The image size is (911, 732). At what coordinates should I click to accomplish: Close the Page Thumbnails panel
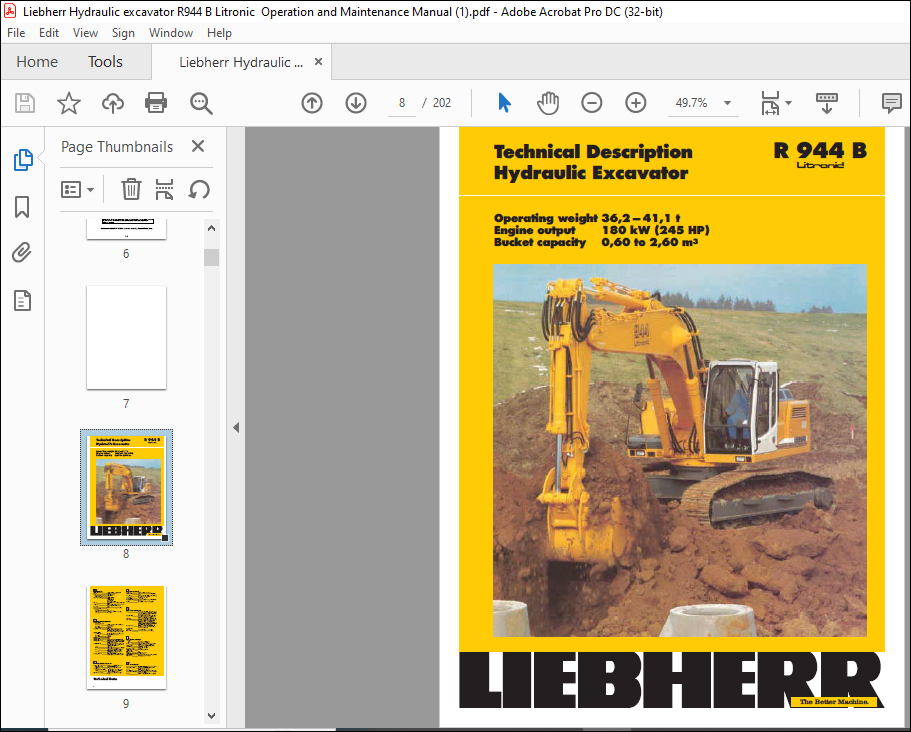[x=198, y=146]
